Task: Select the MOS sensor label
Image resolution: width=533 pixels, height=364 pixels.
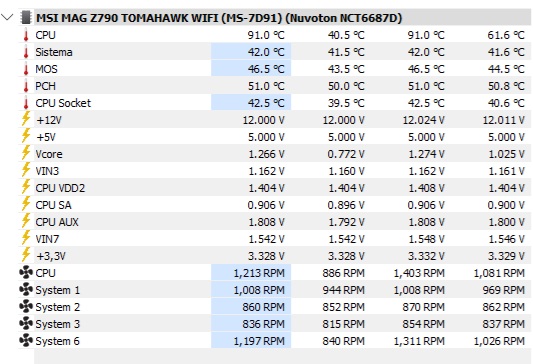Action: click(46, 69)
